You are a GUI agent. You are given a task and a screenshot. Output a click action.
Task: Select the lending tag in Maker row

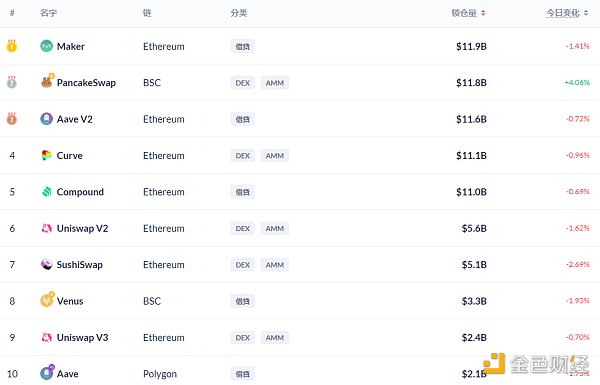(x=243, y=47)
